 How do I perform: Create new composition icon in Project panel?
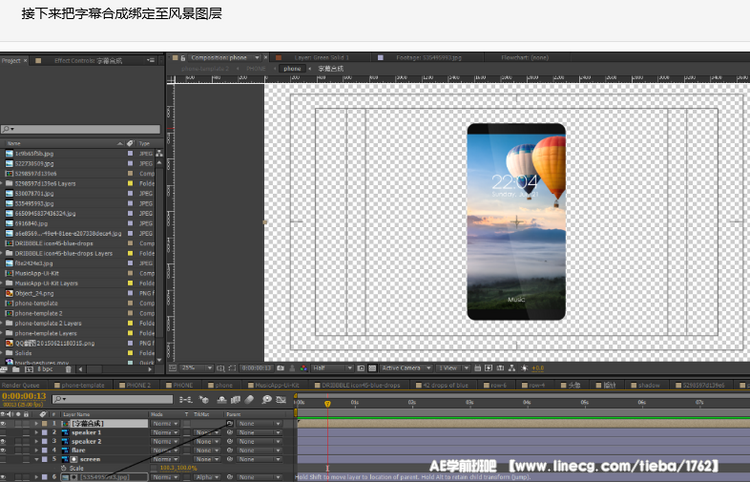click(29, 369)
